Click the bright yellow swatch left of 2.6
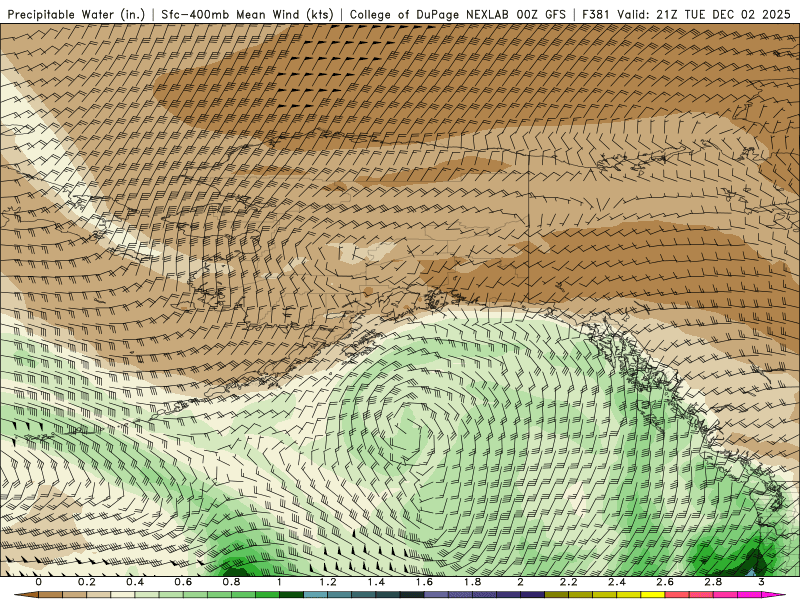This screenshot has height=600, width=800. (x=653, y=595)
